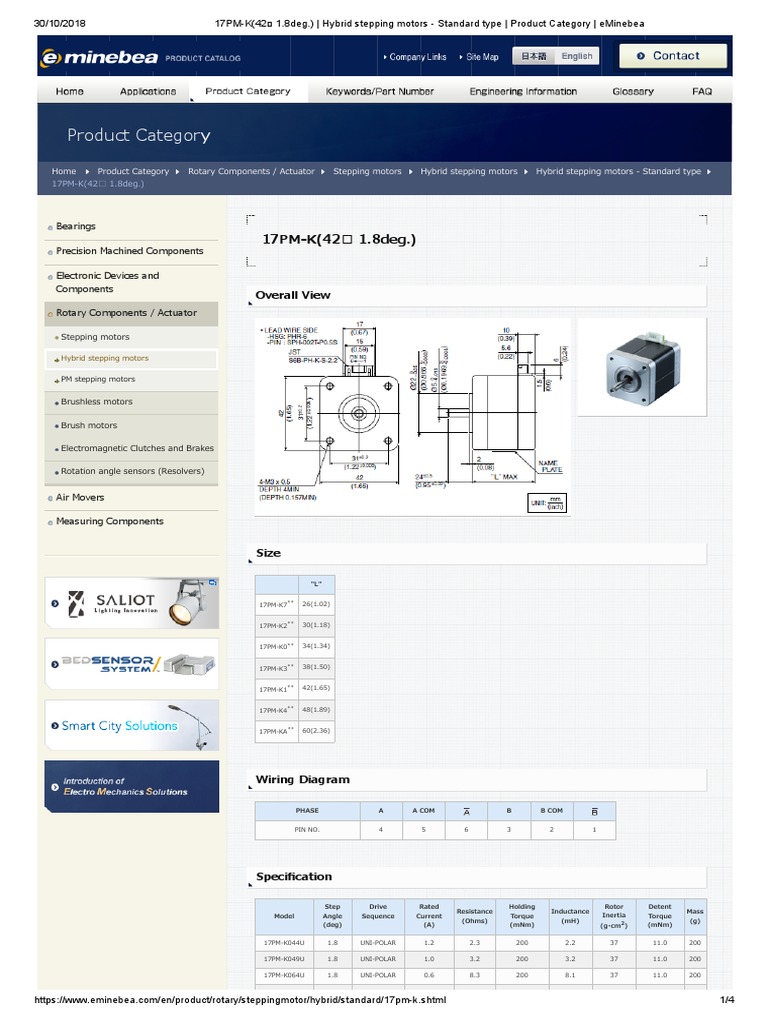
Task: Open Introduction of Electro Mechanics Solutions banner
Action: (132, 786)
